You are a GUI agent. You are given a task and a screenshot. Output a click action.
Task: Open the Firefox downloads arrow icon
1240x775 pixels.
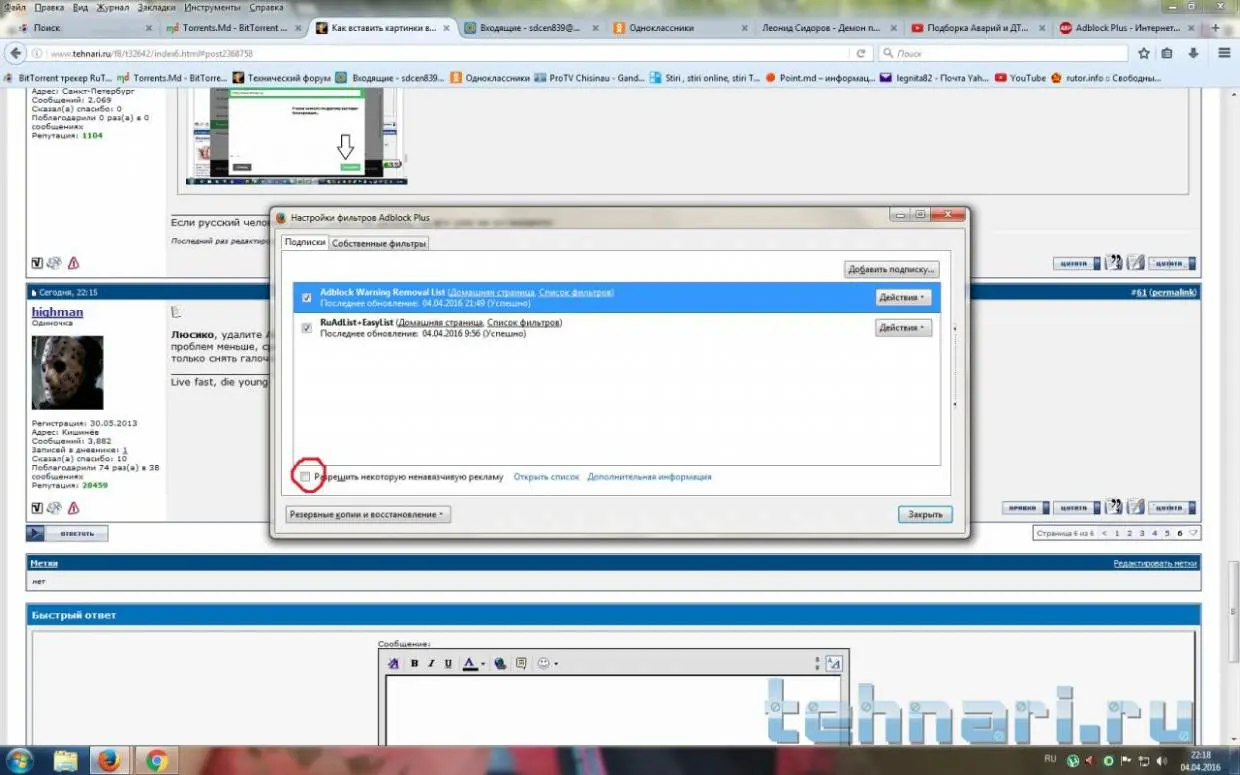pos(1193,53)
